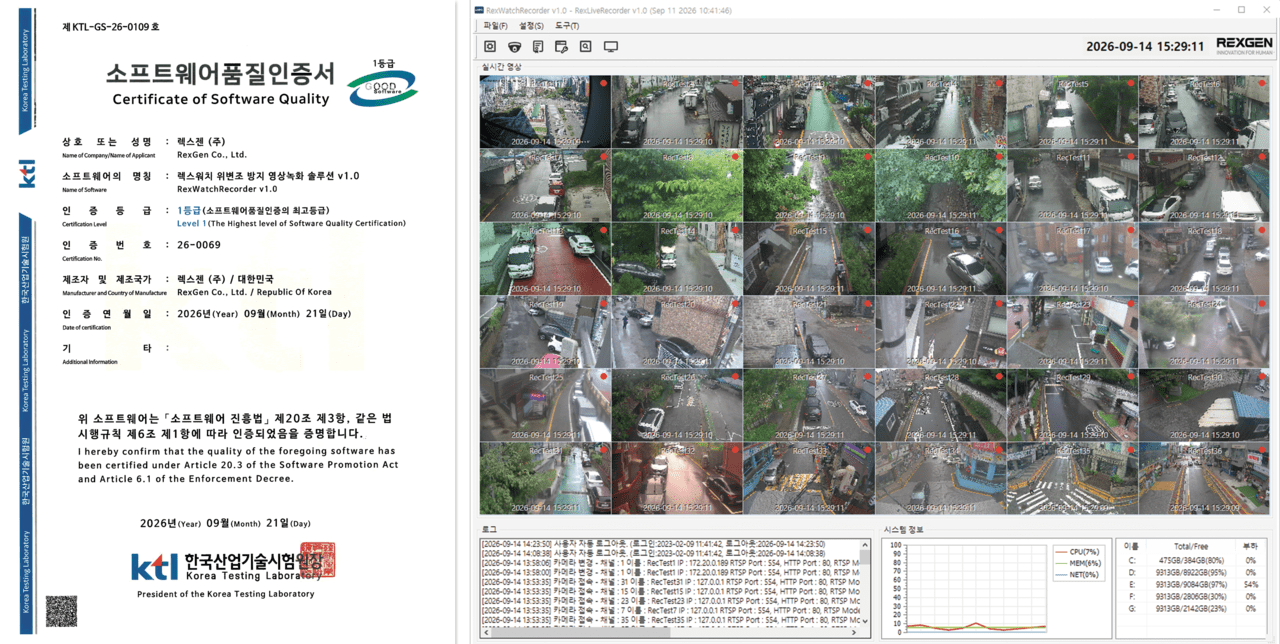The width and height of the screenshot is (1280, 644).
Task: Open the report document toolbar icon
Action: coord(538,47)
